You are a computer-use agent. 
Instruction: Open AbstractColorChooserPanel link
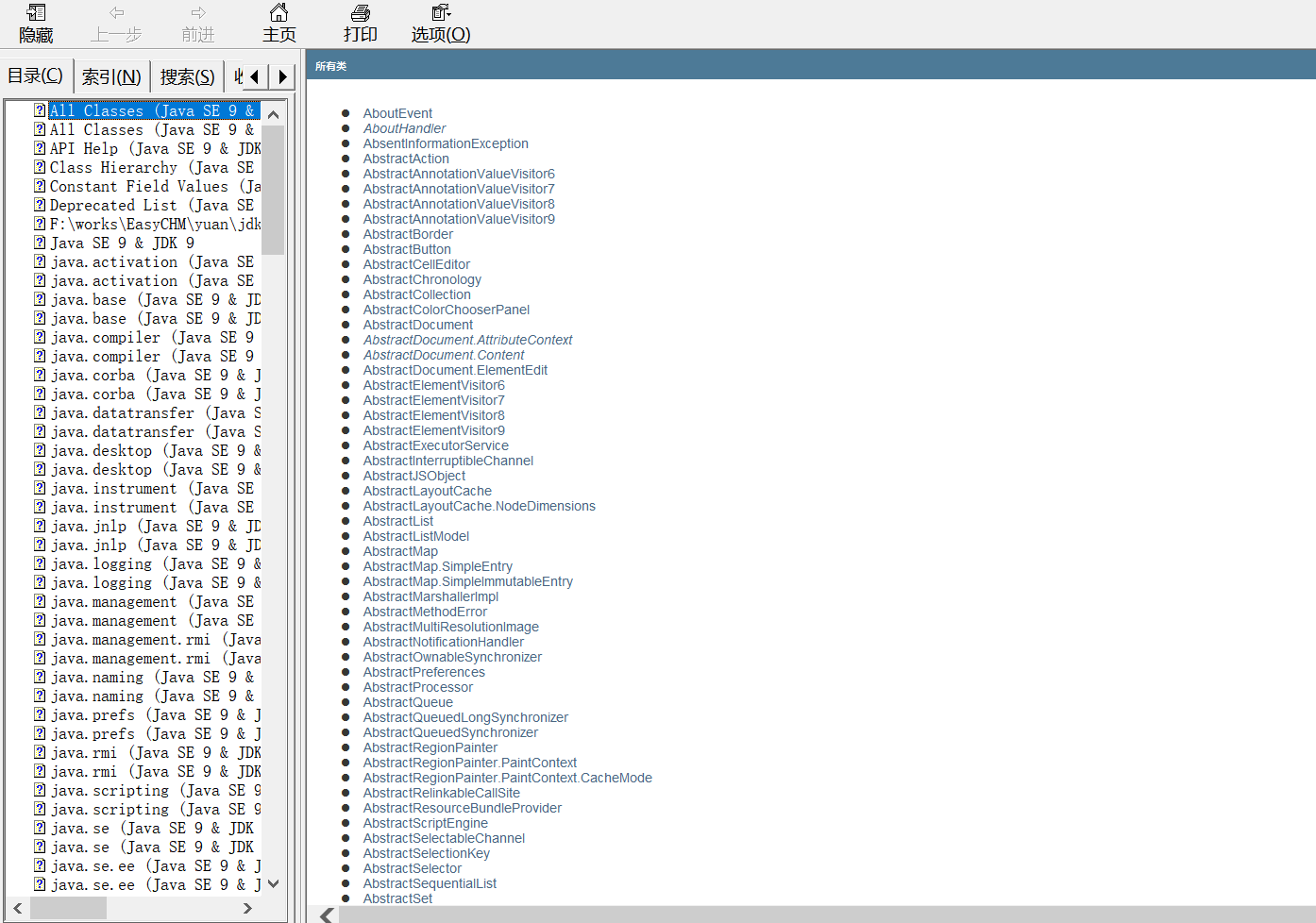(x=447, y=310)
